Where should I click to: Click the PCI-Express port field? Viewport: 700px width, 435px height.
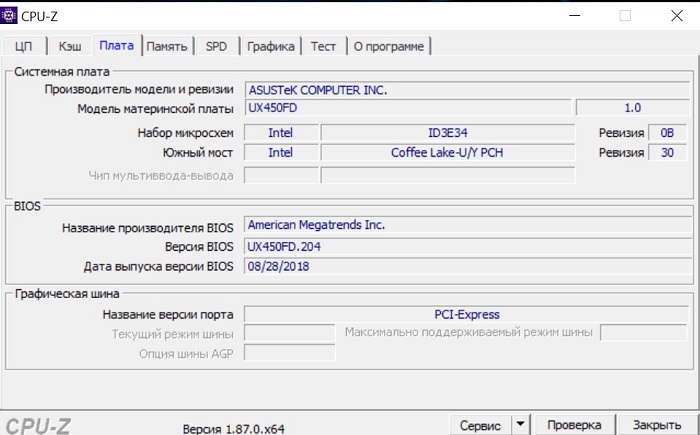(467, 314)
